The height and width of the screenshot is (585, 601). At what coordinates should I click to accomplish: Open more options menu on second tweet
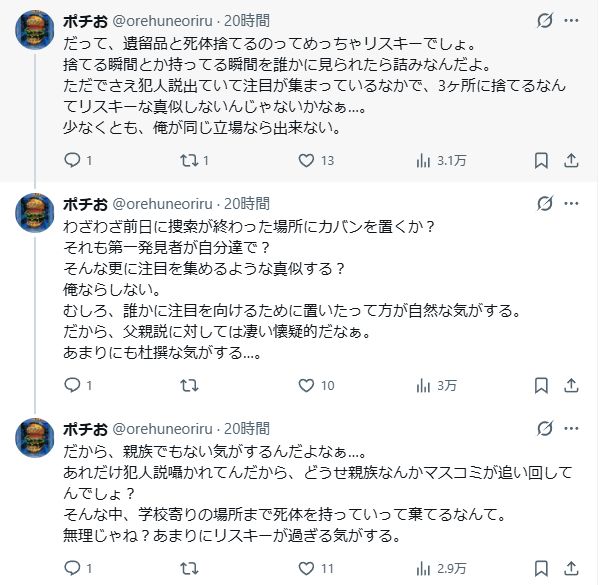pyautogui.click(x=572, y=203)
